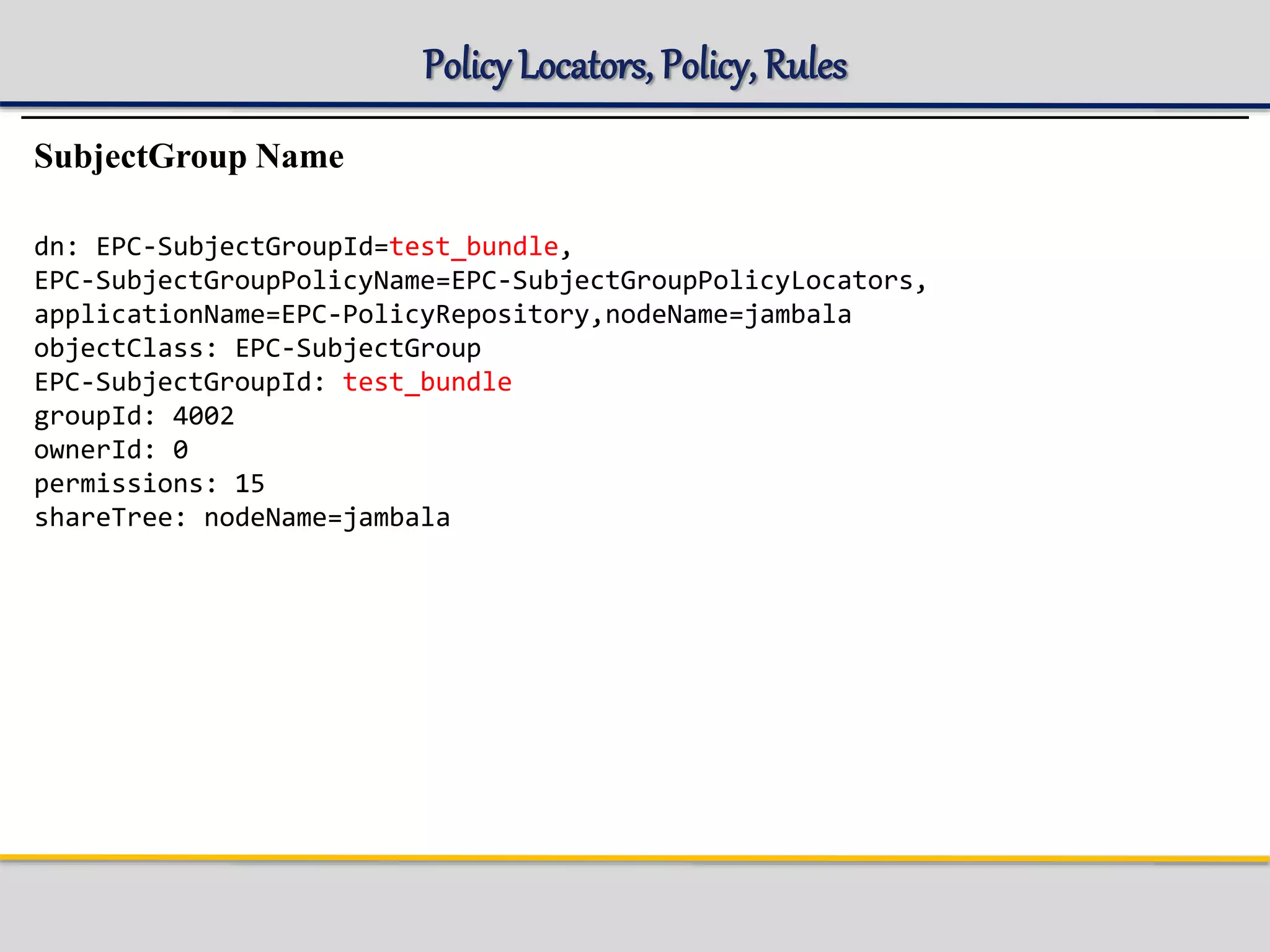The image size is (1270, 952).
Task: Click the red 'test_bundle' in the dn line
Action: 474,247
